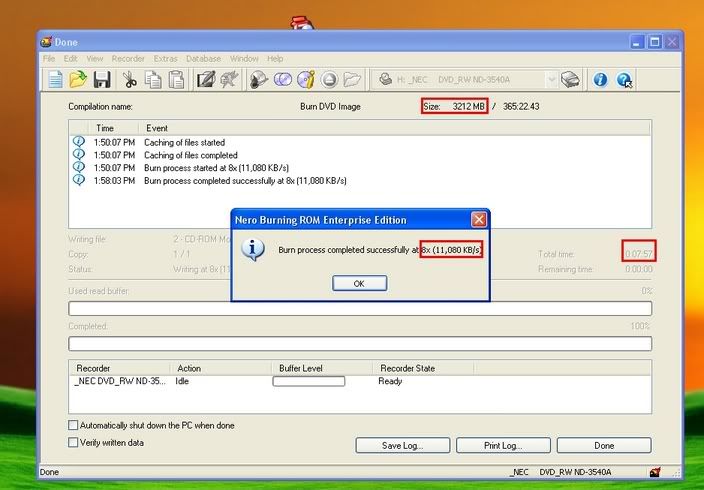Click the Save floppy disk icon
Viewport: 704px width, 490px height.
coord(102,80)
